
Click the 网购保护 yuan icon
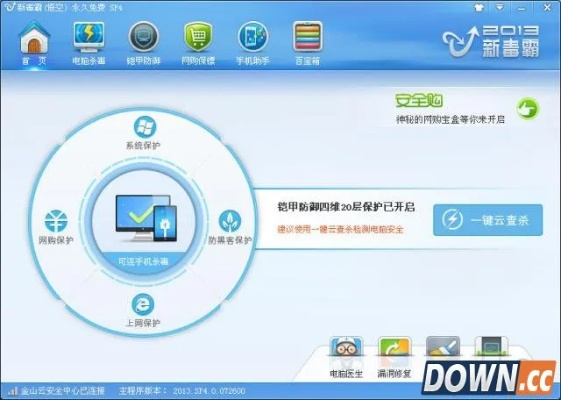[56, 221]
